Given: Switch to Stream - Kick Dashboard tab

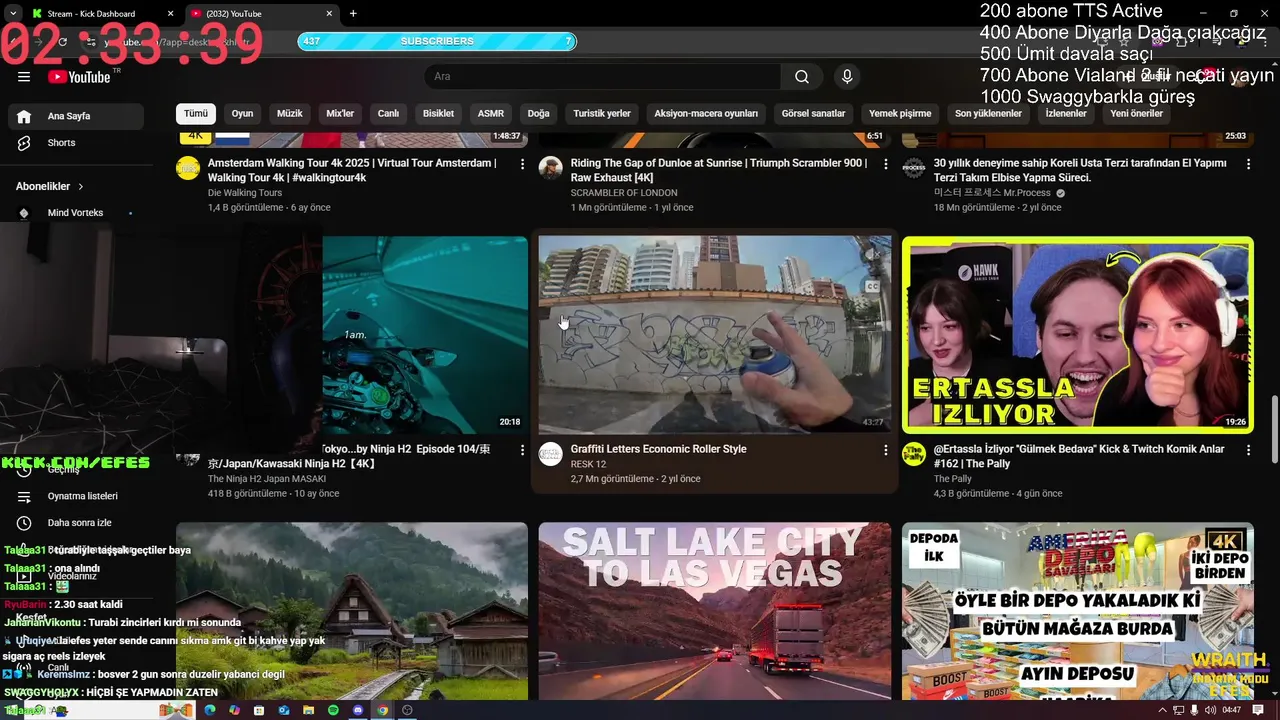Looking at the screenshot, I should tap(100, 14).
